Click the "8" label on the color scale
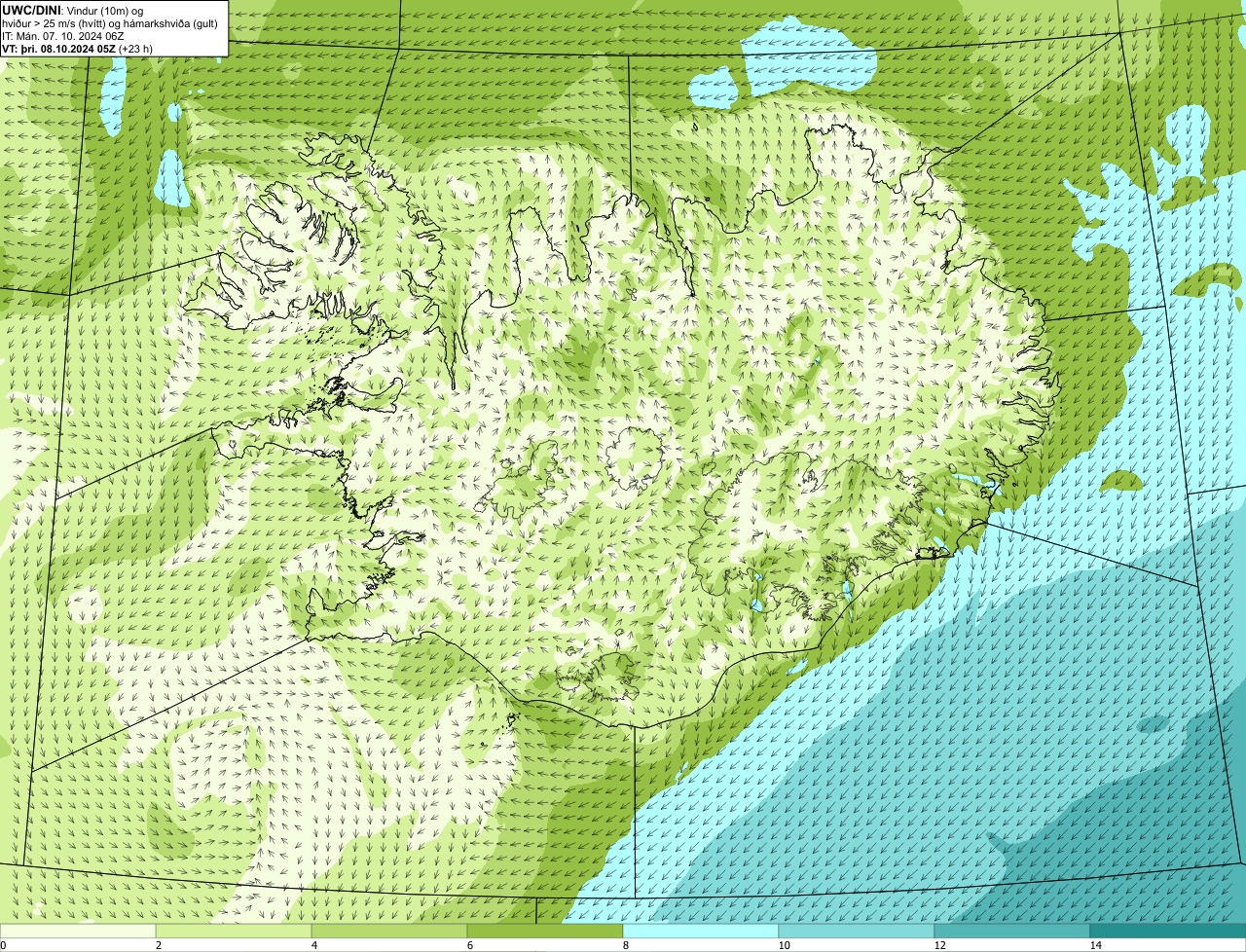The width and height of the screenshot is (1246, 952). (626, 945)
